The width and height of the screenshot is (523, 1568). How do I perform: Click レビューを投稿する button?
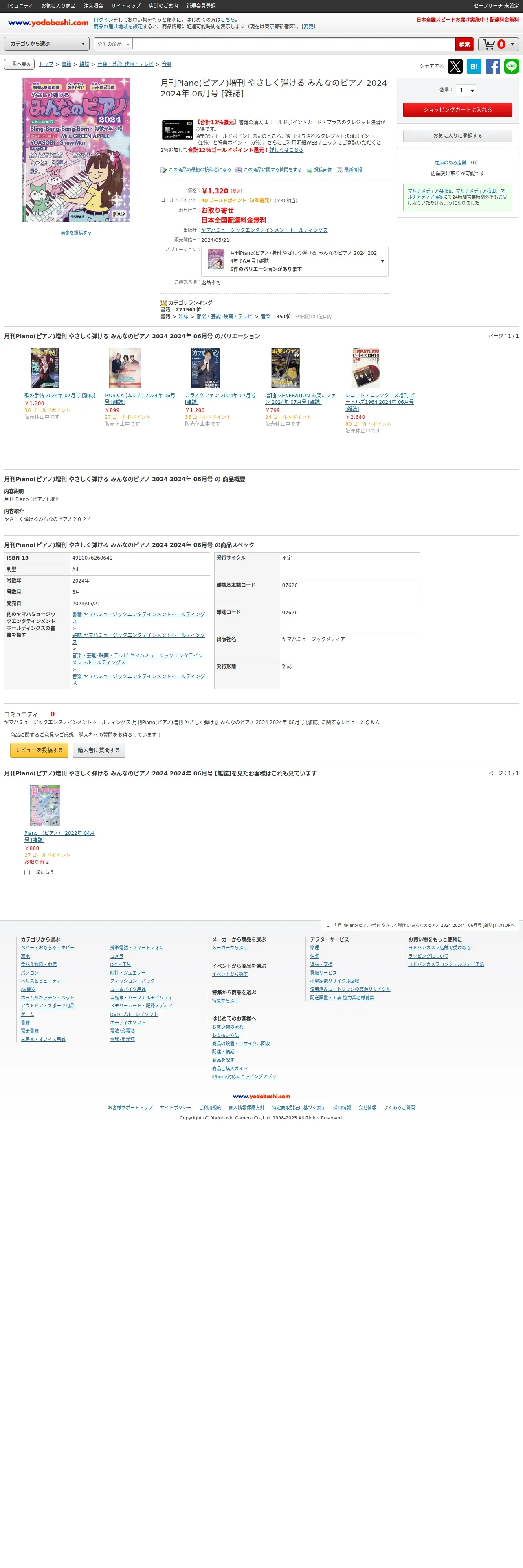[x=40, y=750]
